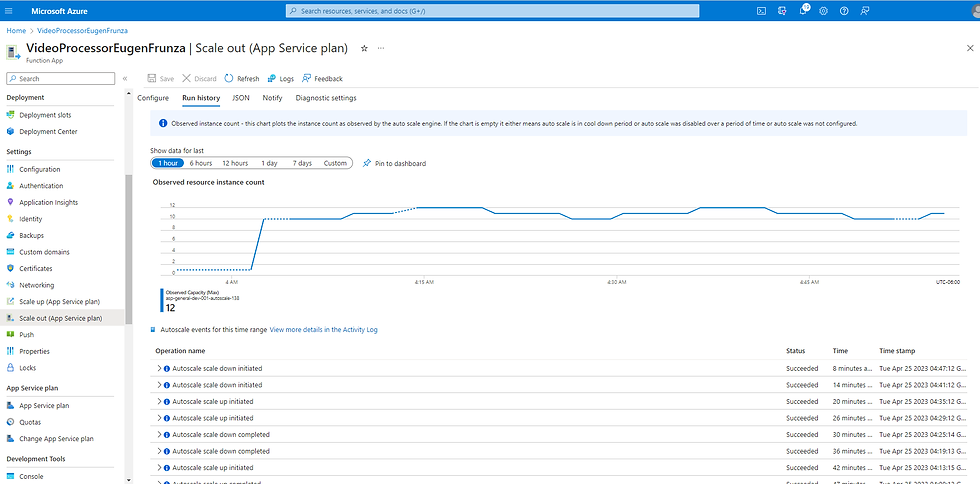Click the sidebar vertical scrollbar
Viewport: 980px width, 484px height.
coord(129,250)
